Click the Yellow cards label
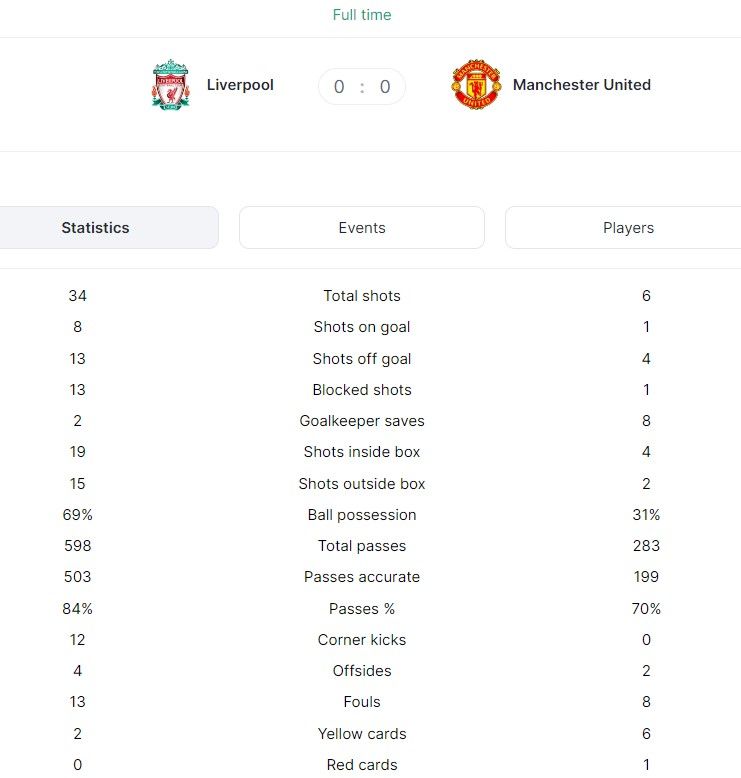 pos(362,734)
